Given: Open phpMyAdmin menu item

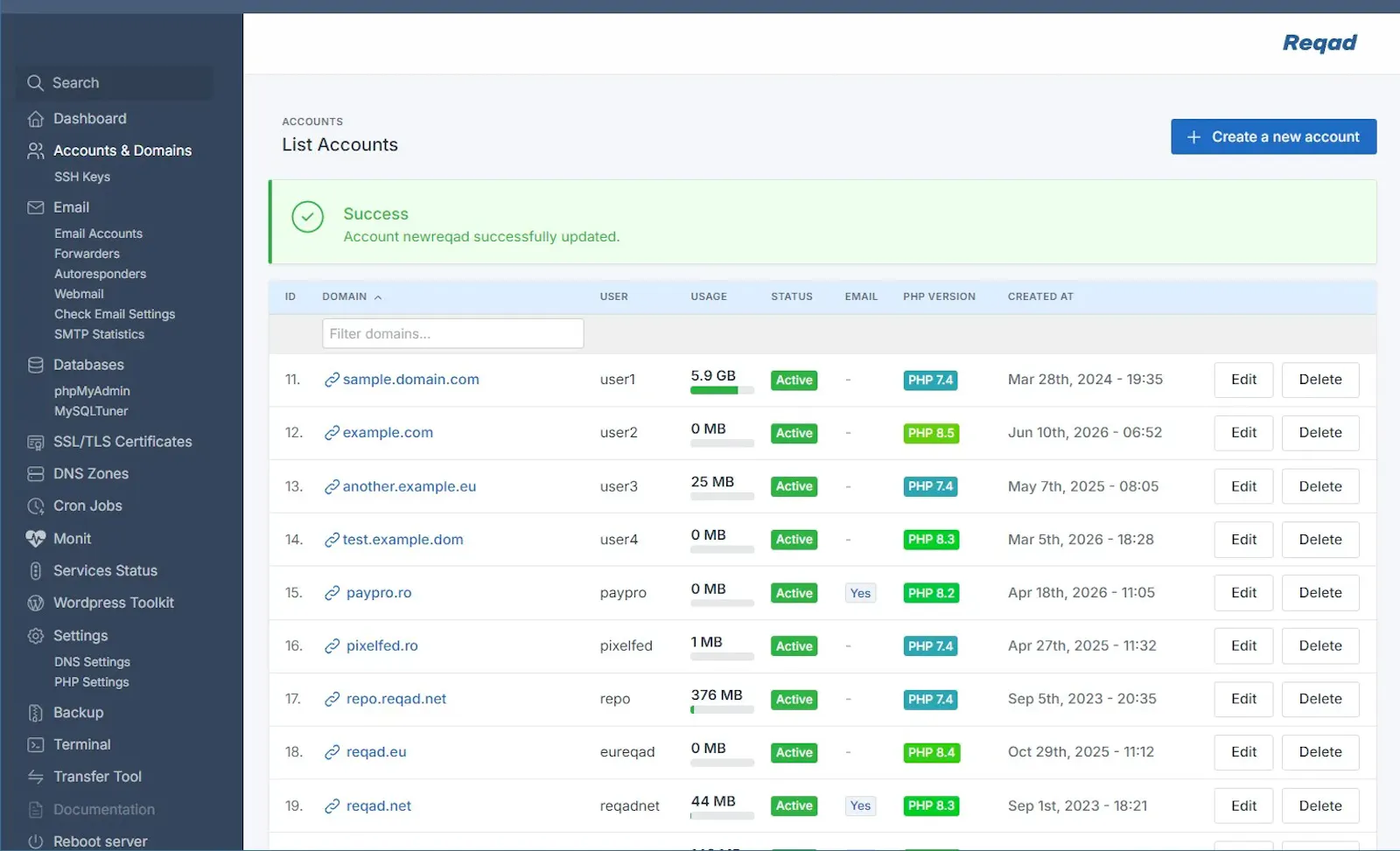Looking at the screenshot, I should click(92, 391).
